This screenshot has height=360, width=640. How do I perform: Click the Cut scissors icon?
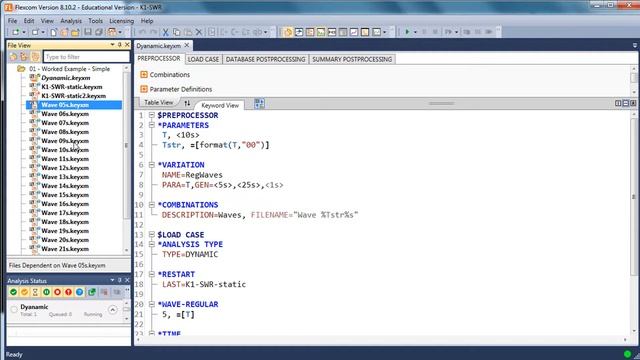[x=165, y=32]
